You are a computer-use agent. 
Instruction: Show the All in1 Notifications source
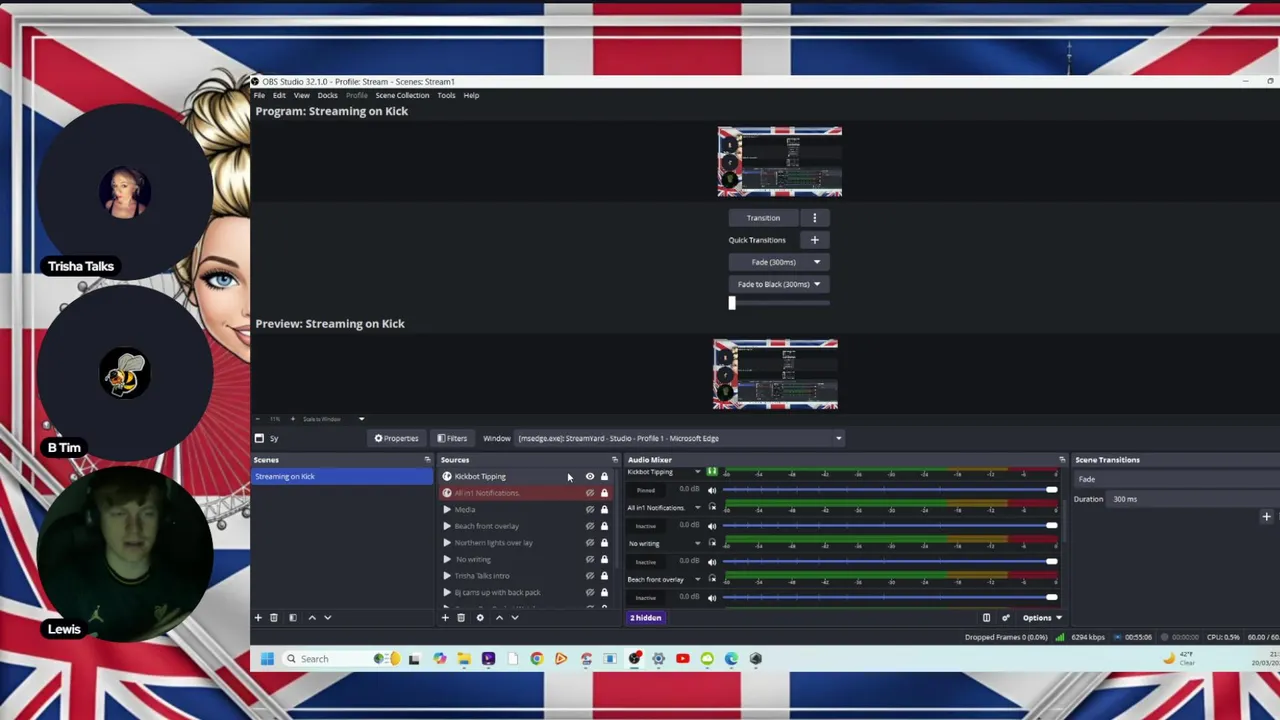[x=589, y=493]
